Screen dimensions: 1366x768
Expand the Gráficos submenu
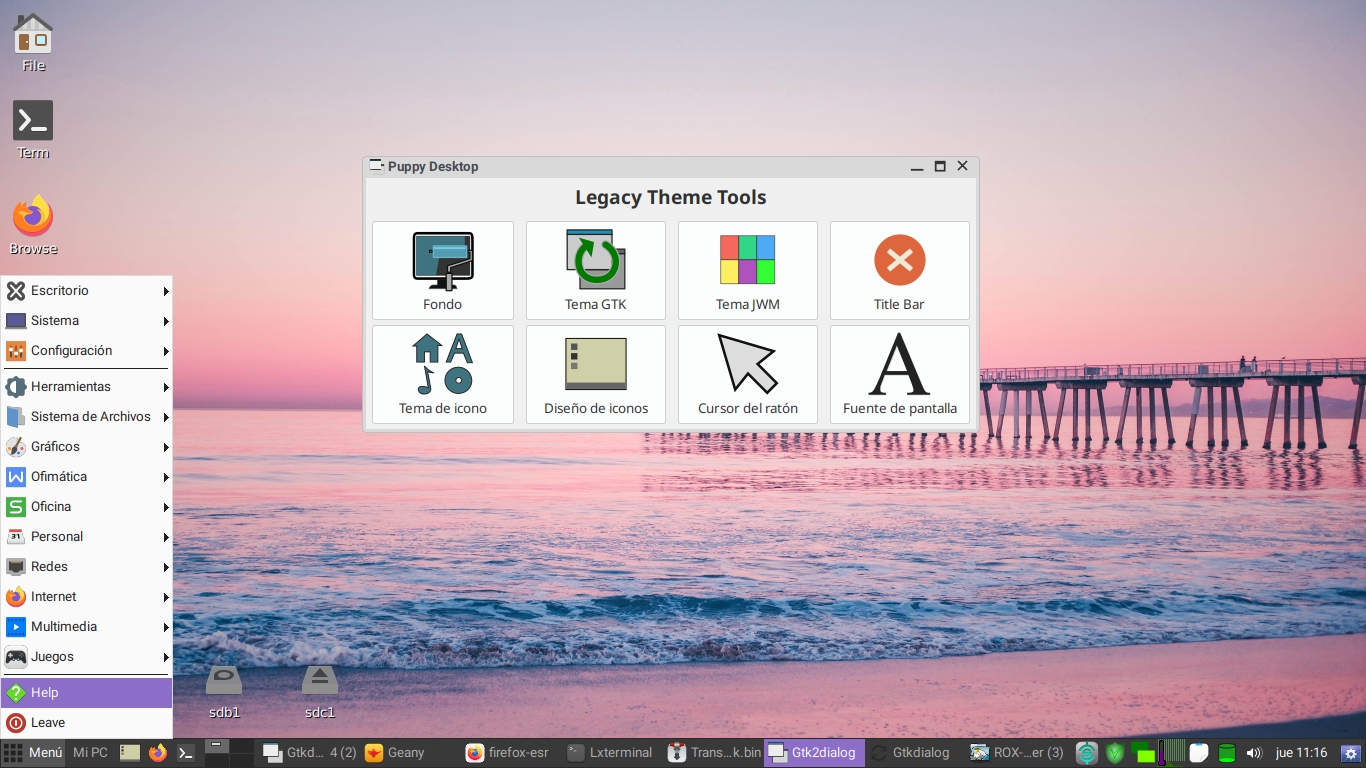[86, 447]
